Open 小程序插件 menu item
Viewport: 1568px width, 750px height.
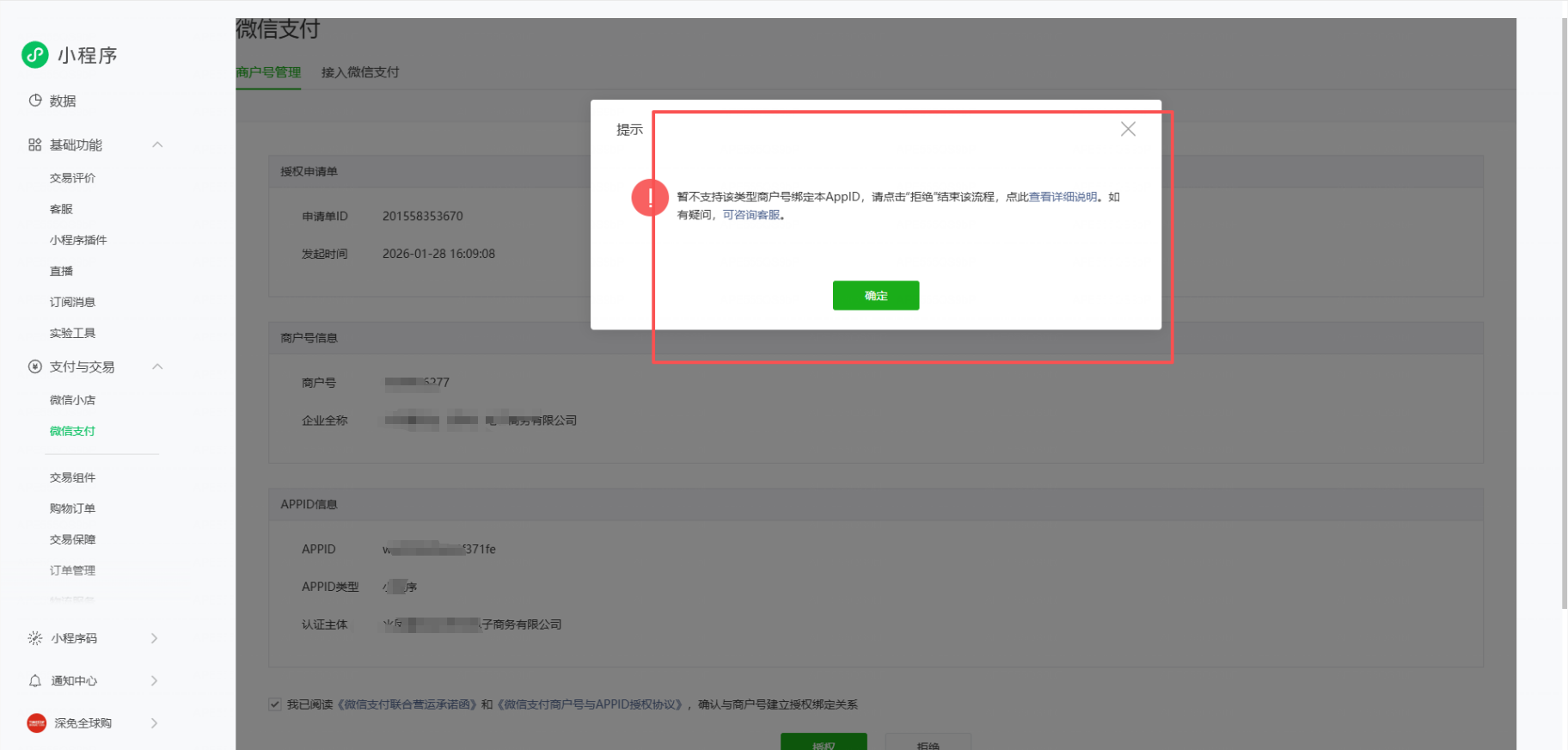pyautogui.click(x=78, y=240)
